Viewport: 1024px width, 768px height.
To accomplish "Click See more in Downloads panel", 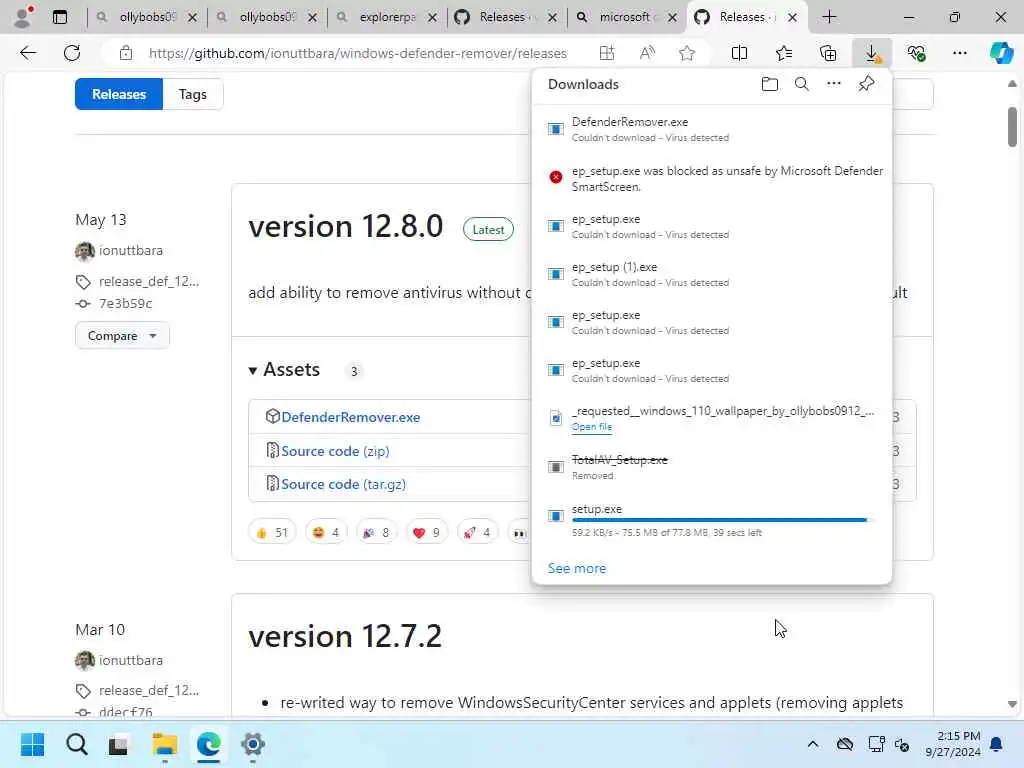I will click(577, 569).
